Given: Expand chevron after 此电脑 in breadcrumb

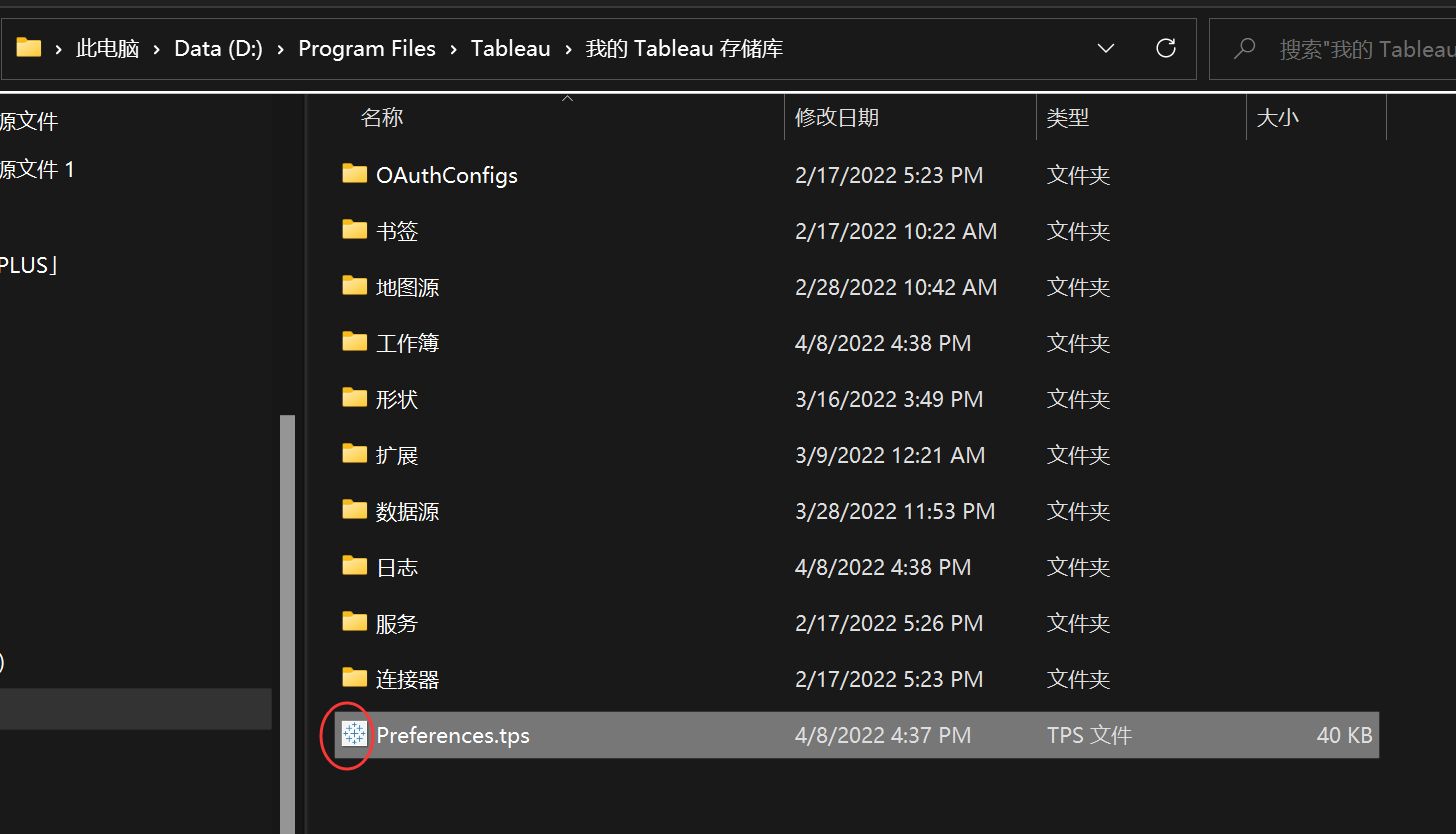Looking at the screenshot, I should click(157, 48).
